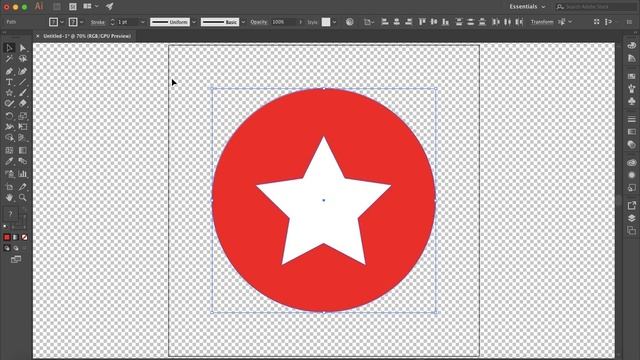The image size is (640, 360).
Task: Select the Shaper tool
Action: click(9, 104)
